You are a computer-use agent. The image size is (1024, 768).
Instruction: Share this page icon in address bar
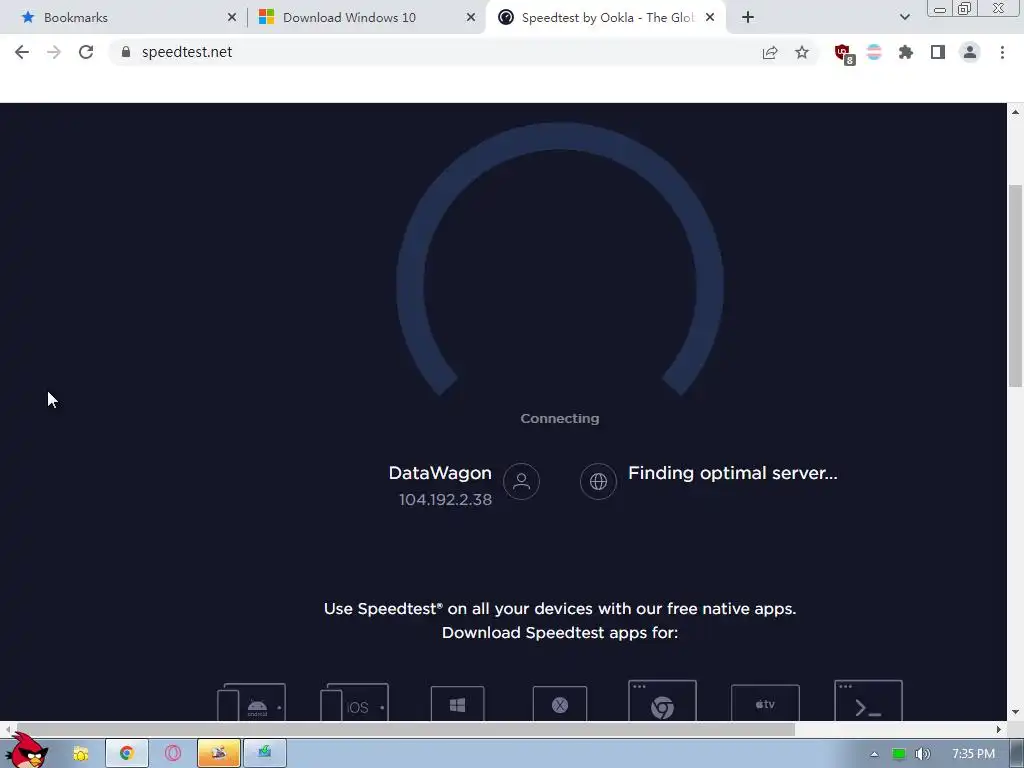click(770, 52)
